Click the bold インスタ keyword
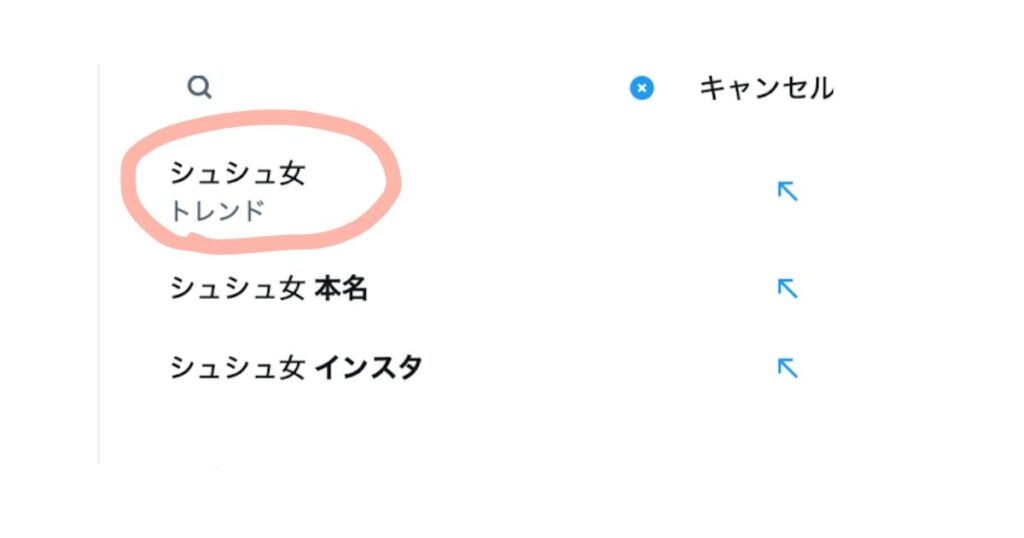Screen dimensions: 1024x538 (368, 368)
